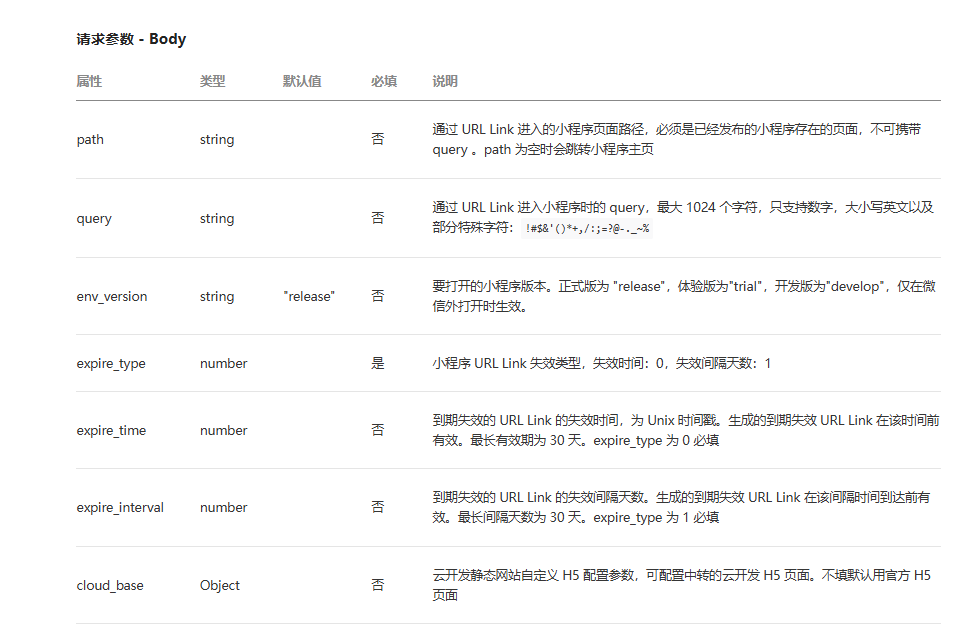Select the 'expire_time' attribute cell
This screenshot has height=630, width=980.
(111, 431)
